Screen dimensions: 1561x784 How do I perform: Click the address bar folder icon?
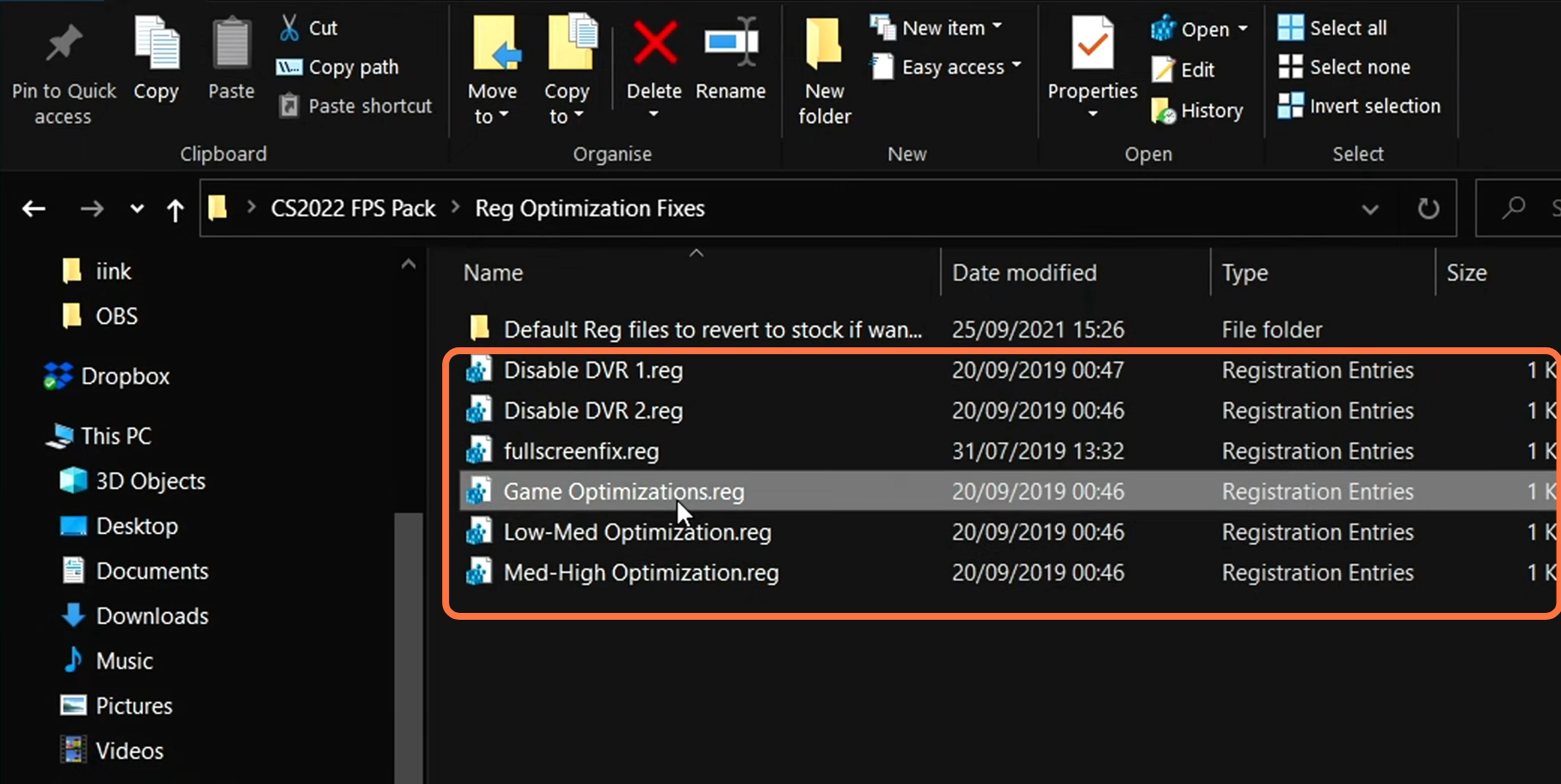click(218, 207)
